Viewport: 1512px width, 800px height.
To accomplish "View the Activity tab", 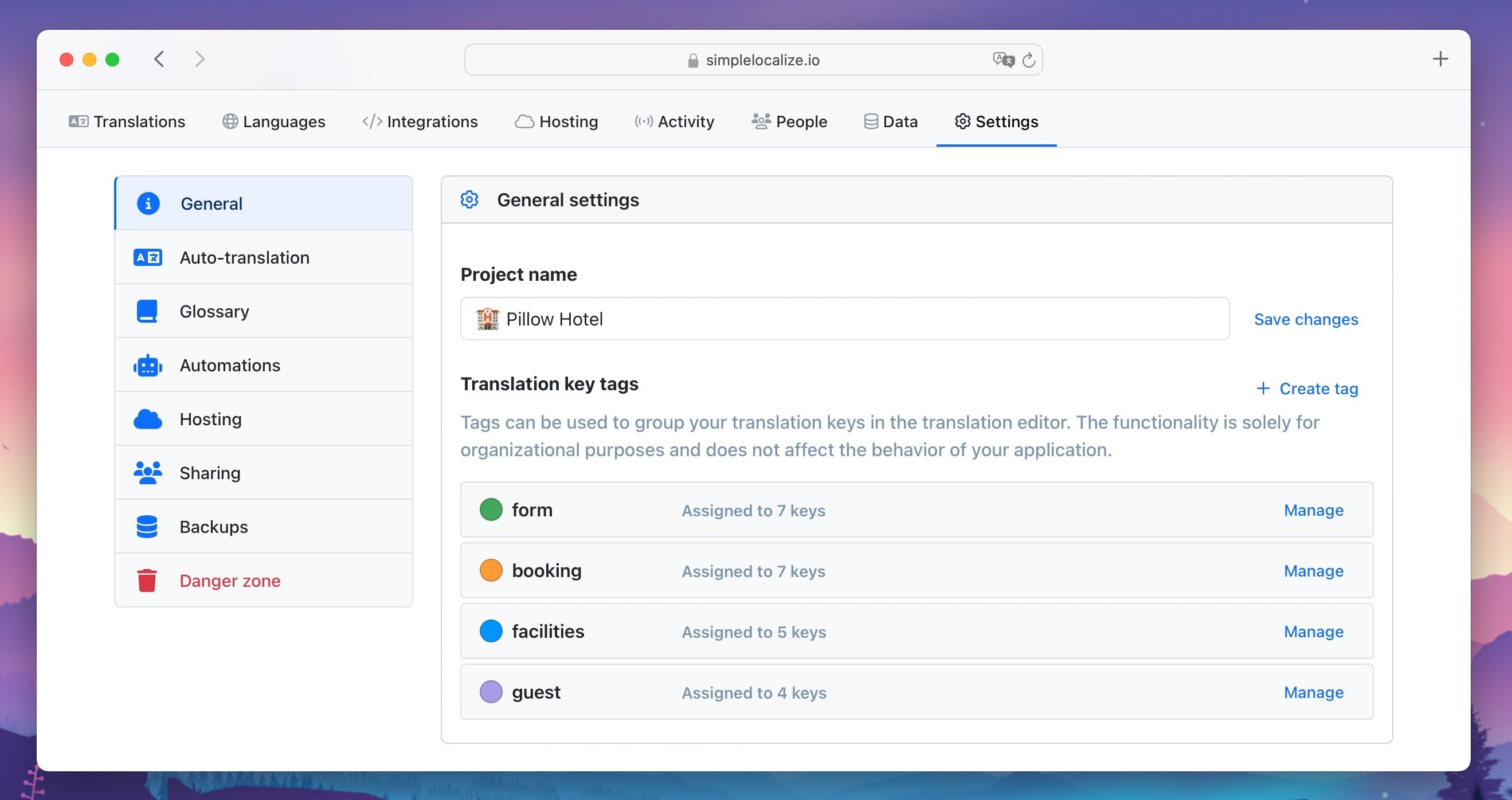I will 675,121.
